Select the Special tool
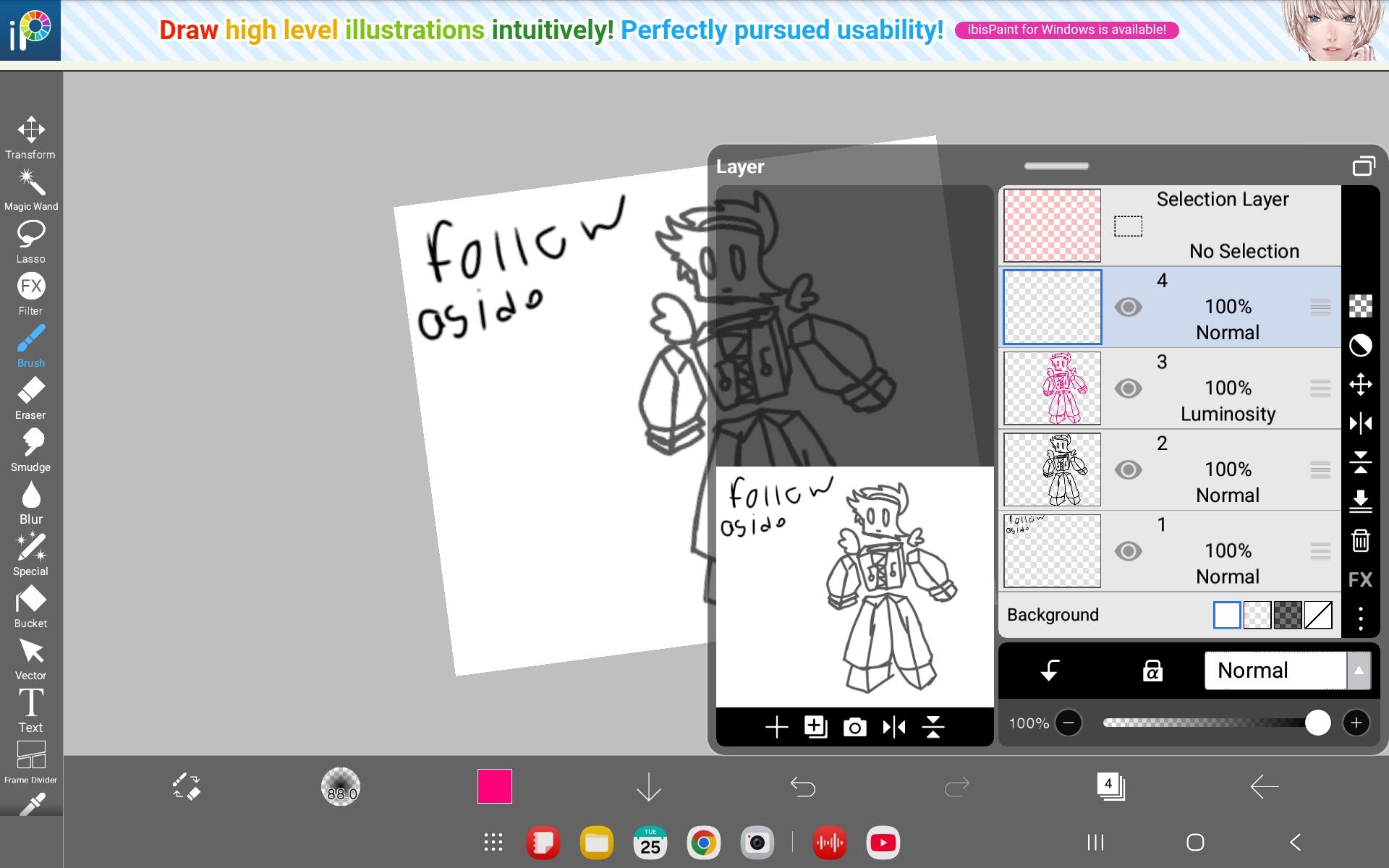The image size is (1389, 868). pos(30,554)
